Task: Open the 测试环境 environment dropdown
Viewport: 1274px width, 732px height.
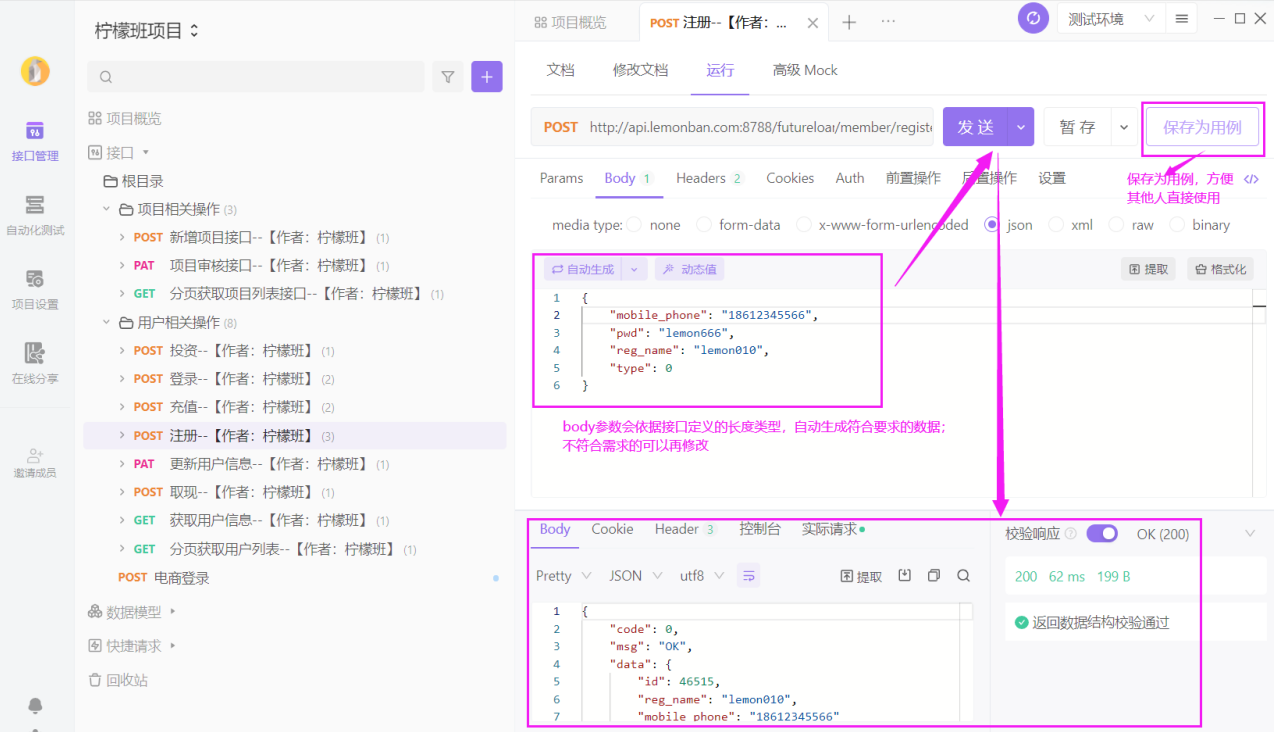Action: (x=1110, y=19)
